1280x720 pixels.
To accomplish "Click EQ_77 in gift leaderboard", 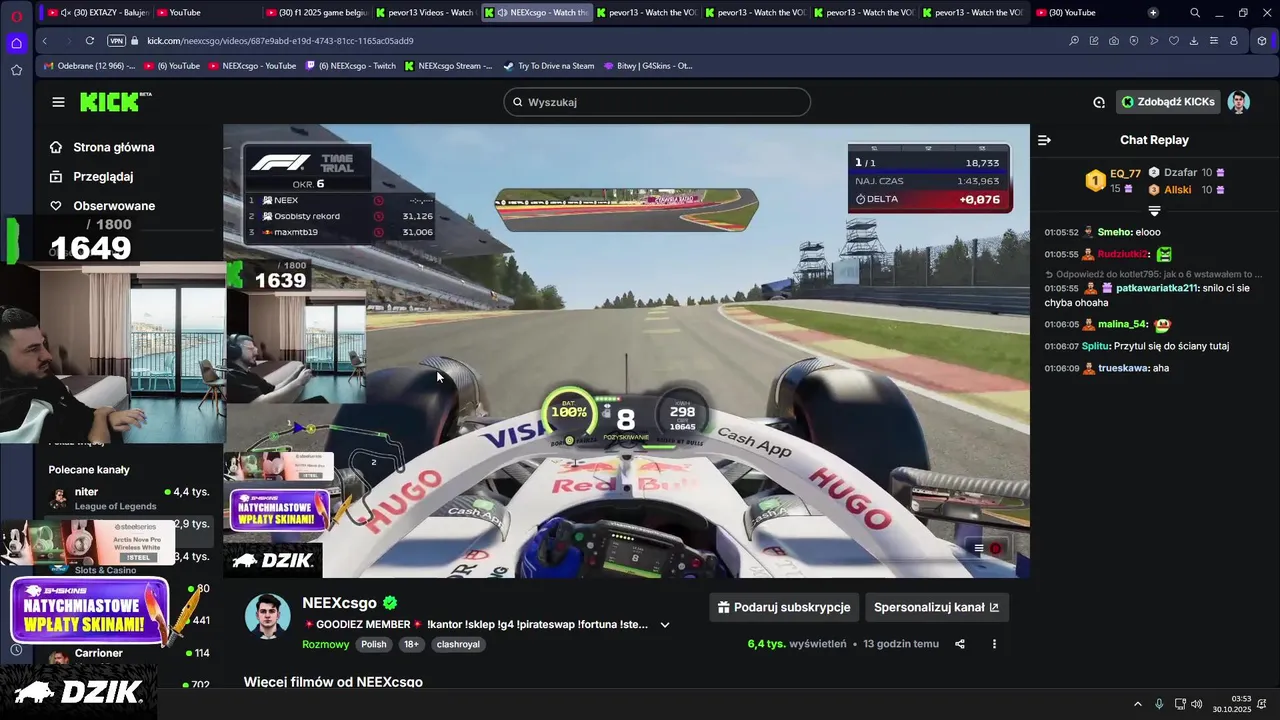I will (x=1125, y=173).
